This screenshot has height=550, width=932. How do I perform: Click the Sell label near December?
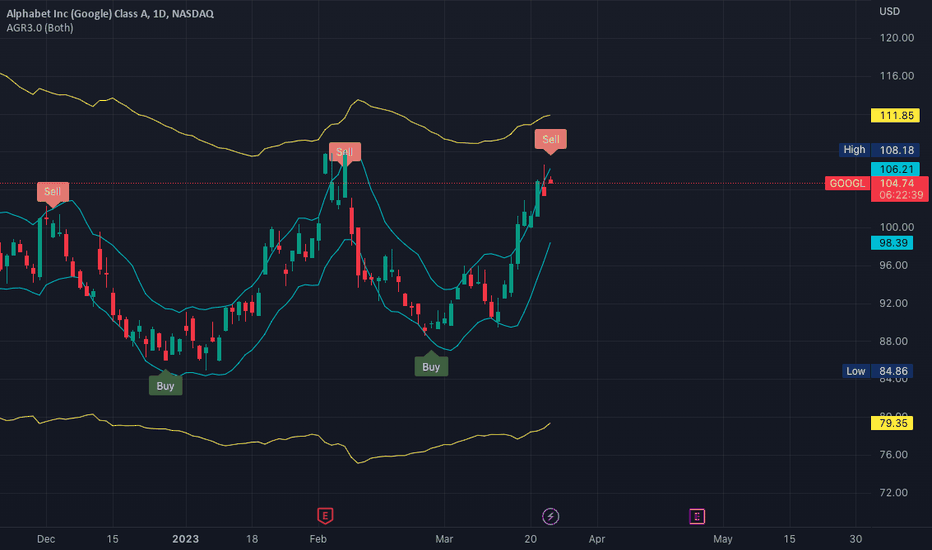(52, 191)
